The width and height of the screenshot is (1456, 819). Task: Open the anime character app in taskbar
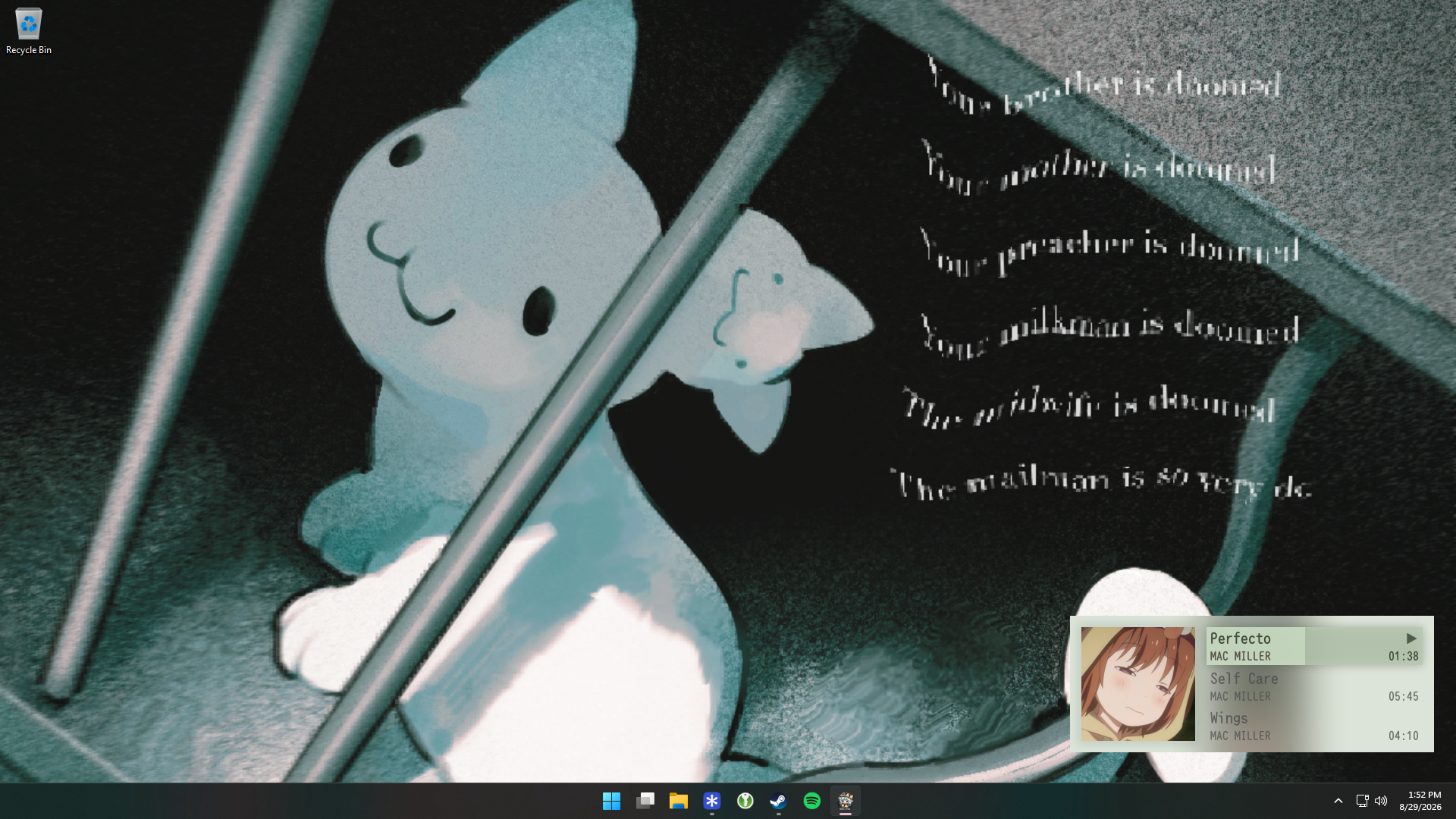click(846, 801)
